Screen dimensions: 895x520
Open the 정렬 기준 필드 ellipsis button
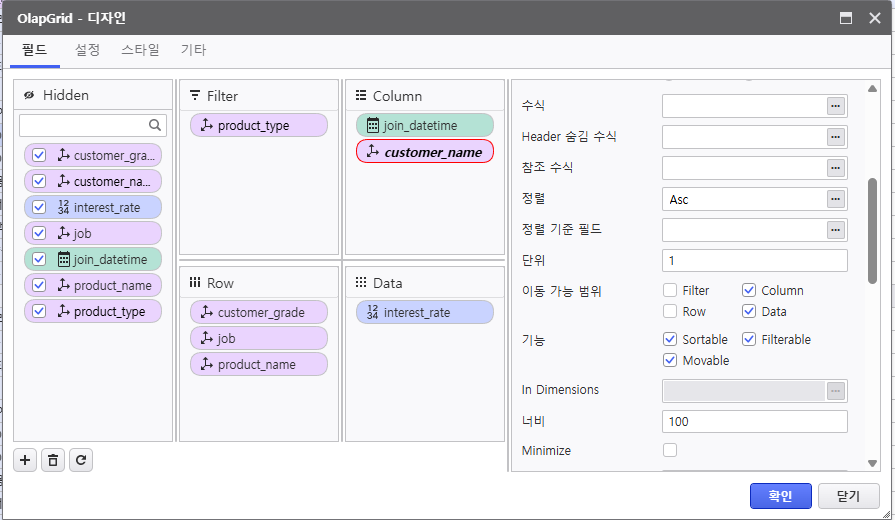(x=836, y=230)
